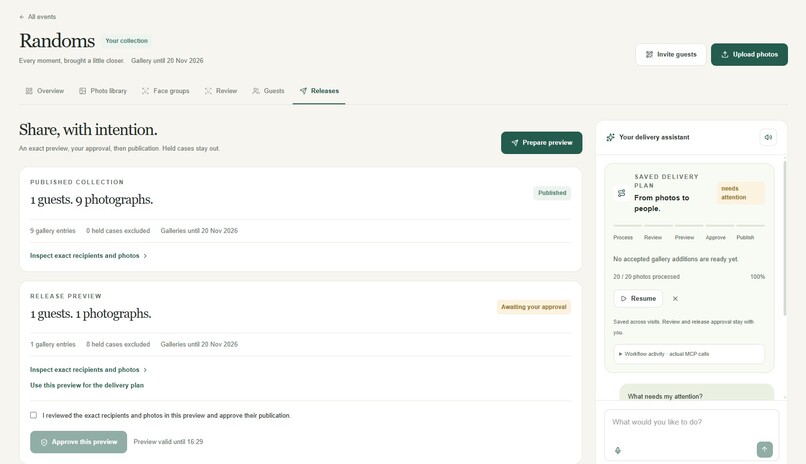
Task: Click Preview valid until 16:29 text
Action: (x=168, y=442)
